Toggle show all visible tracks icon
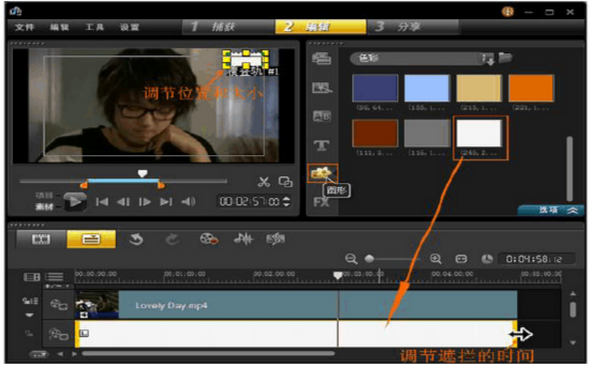The width and height of the screenshot is (591, 370). point(32,277)
